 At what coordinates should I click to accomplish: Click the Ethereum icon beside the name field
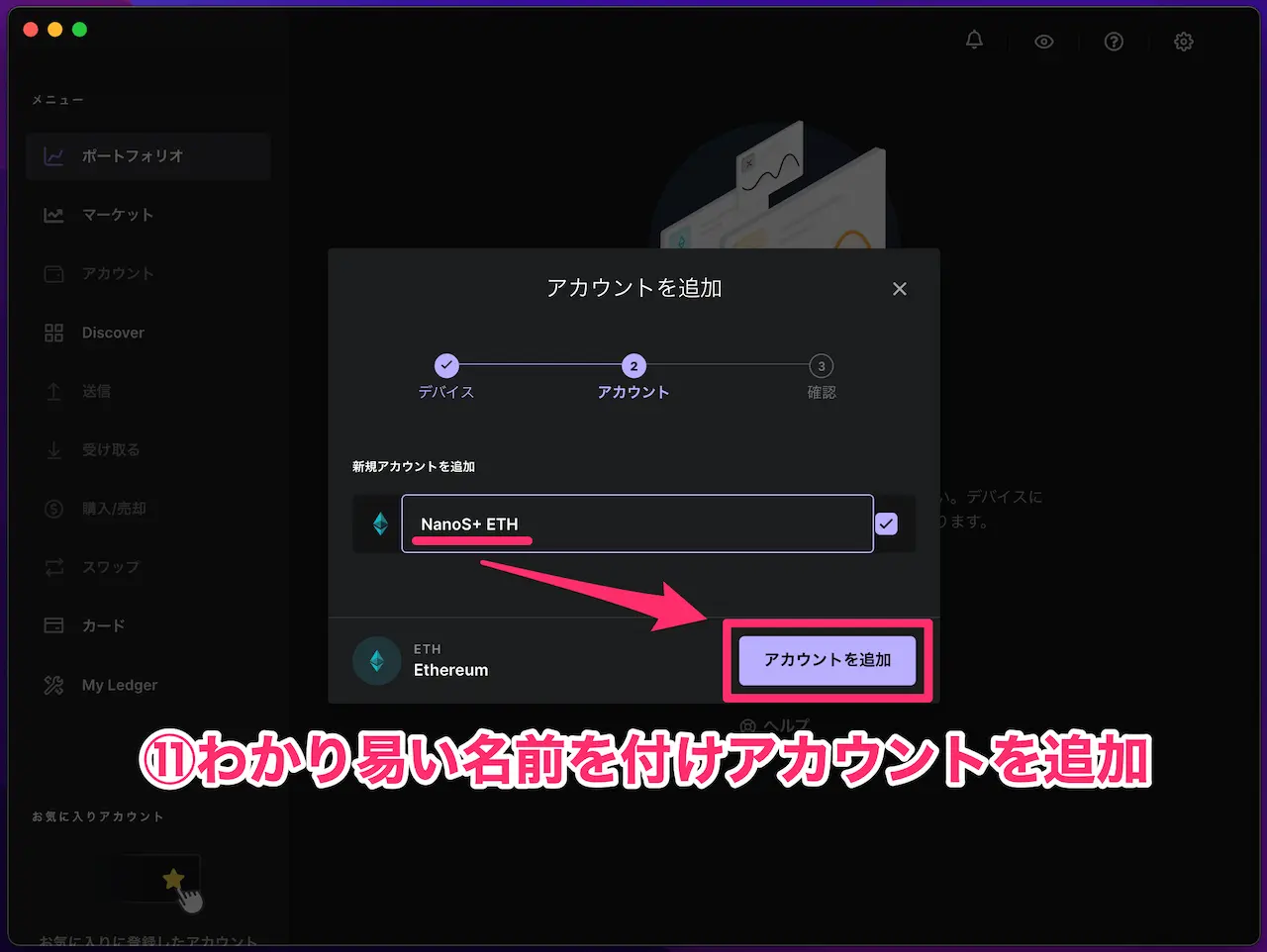(x=380, y=524)
